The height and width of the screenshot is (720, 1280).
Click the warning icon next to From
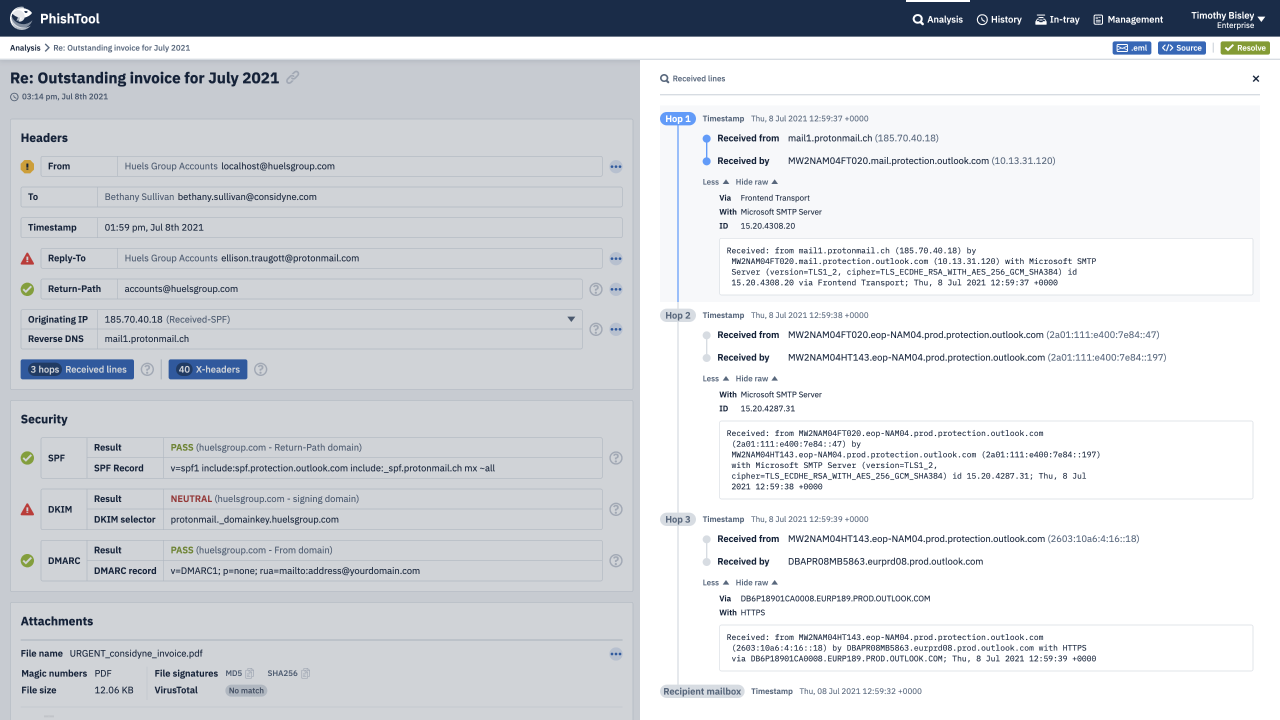27,166
